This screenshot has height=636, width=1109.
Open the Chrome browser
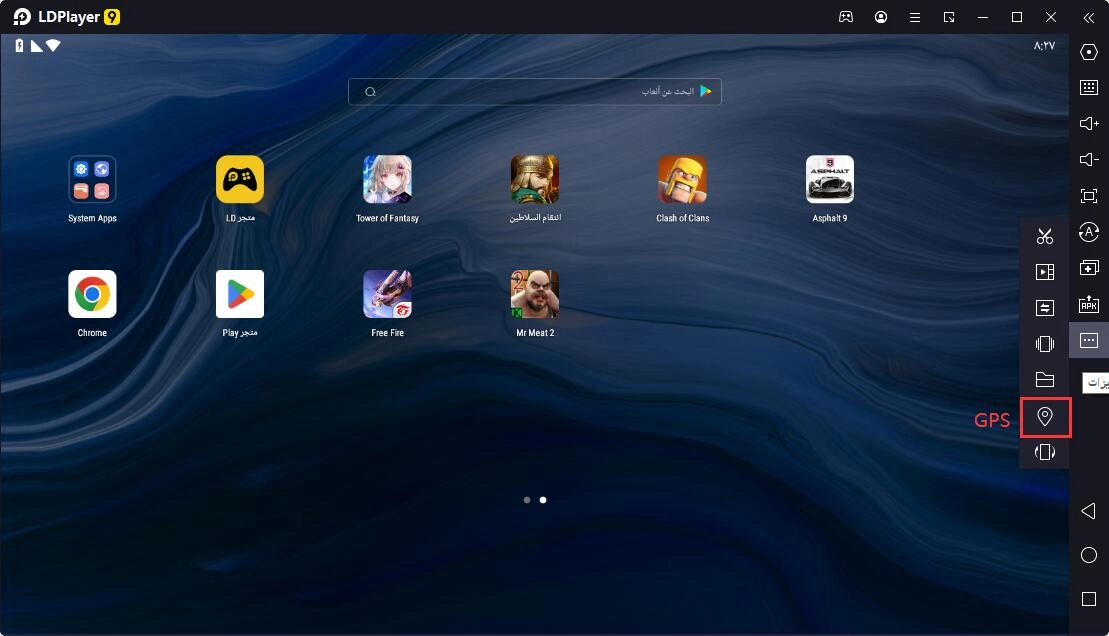(93, 294)
